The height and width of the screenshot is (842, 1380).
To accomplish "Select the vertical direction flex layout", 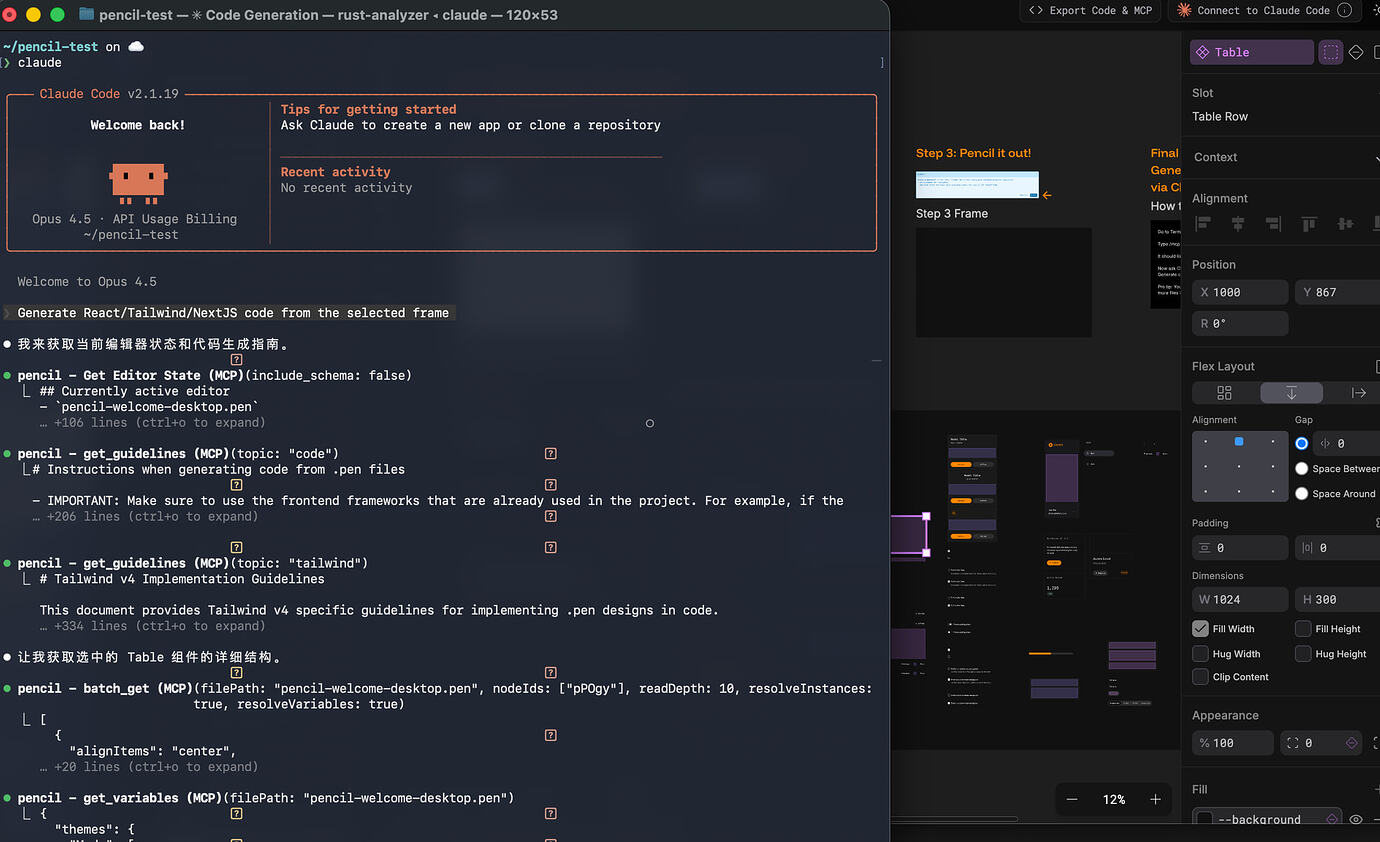I will [1291, 393].
